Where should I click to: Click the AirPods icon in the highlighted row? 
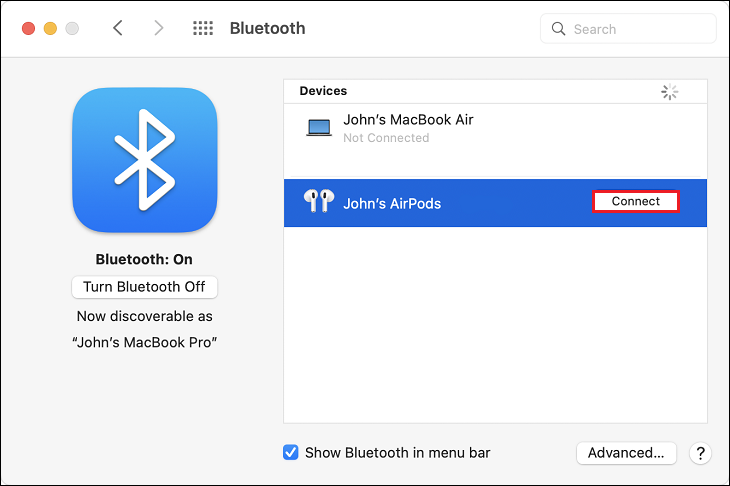tap(317, 203)
